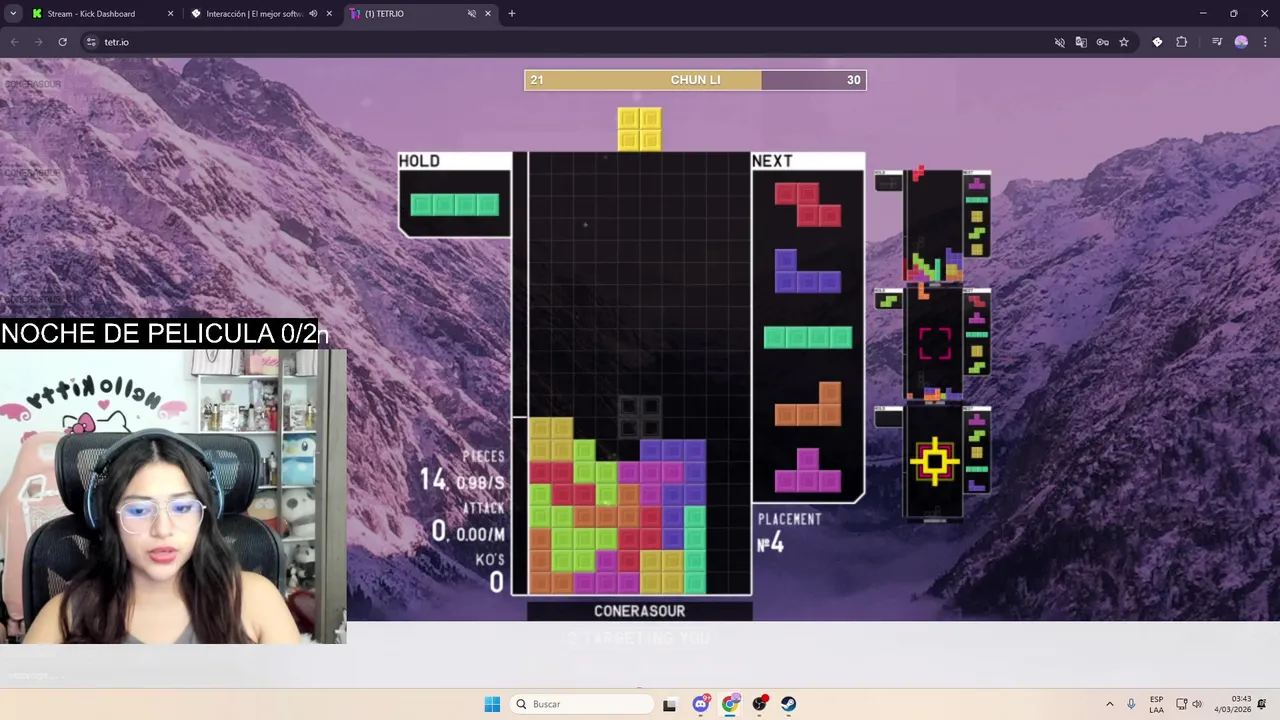This screenshot has height=720, width=1280.
Task: Switch the ESP LAA input language
Action: 1156,704
